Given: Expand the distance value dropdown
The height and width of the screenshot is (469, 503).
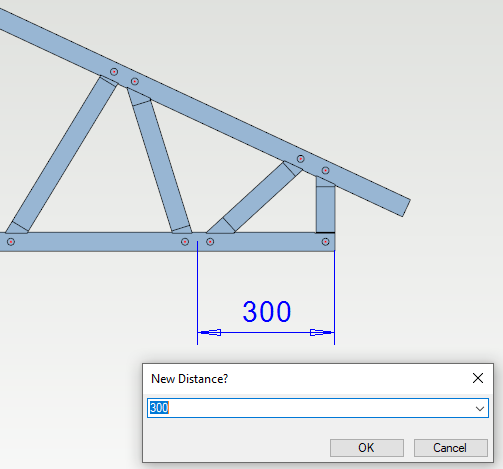Looking at the screenshot, I should 480,408.
